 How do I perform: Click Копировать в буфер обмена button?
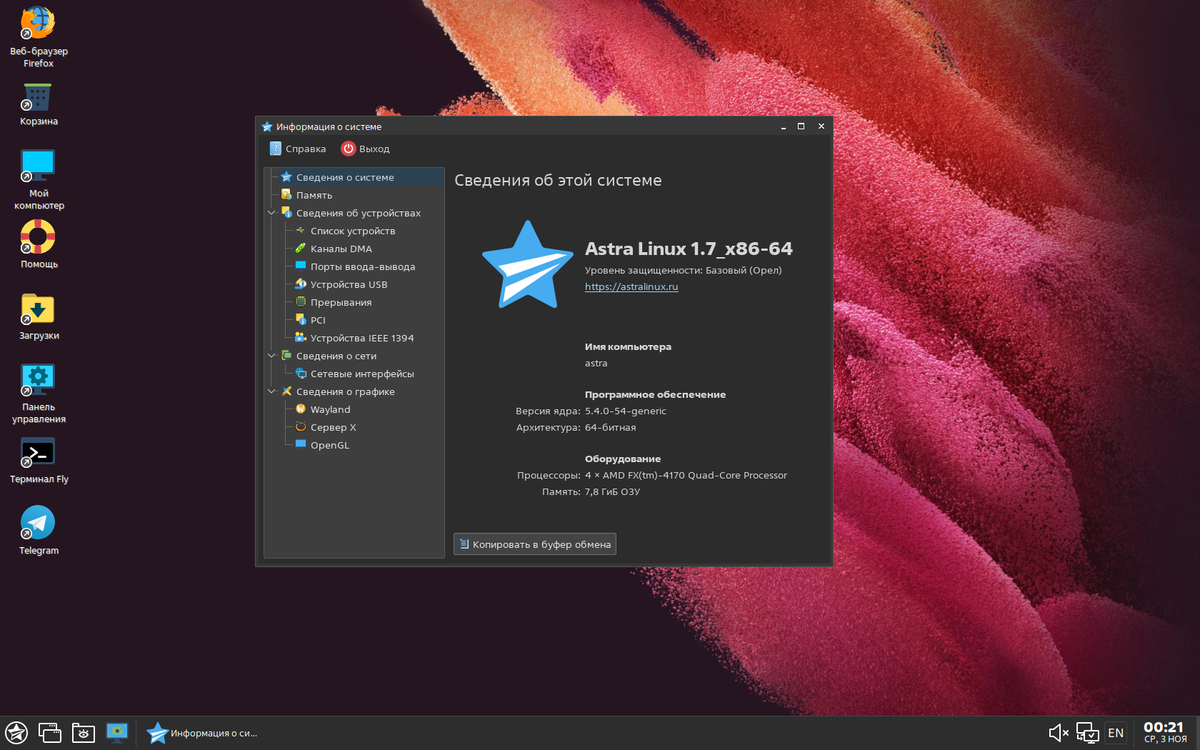click(x=535, y=544)
